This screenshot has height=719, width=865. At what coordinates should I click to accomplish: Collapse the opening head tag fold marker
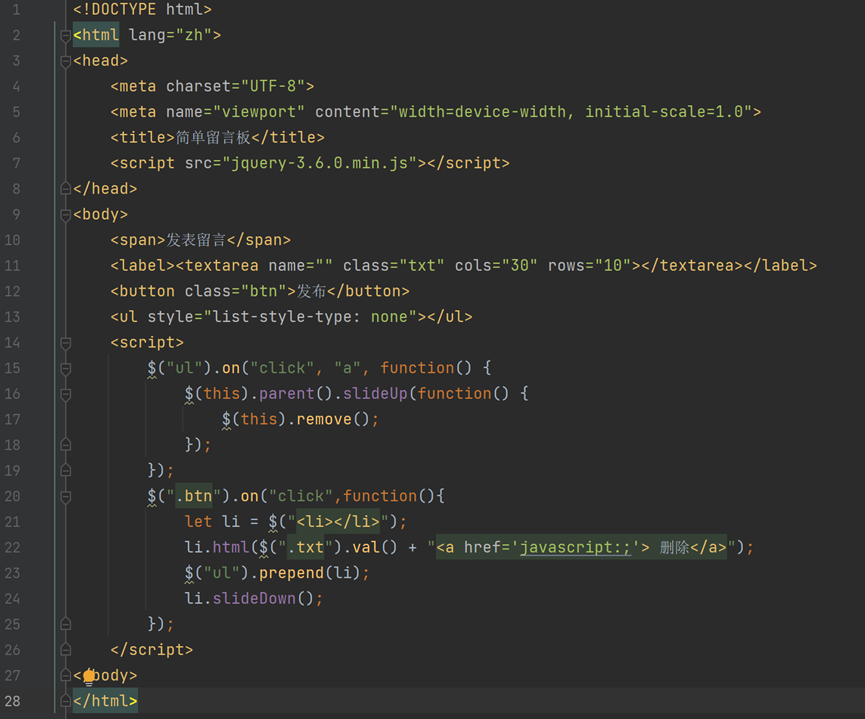tap(65, 61)
